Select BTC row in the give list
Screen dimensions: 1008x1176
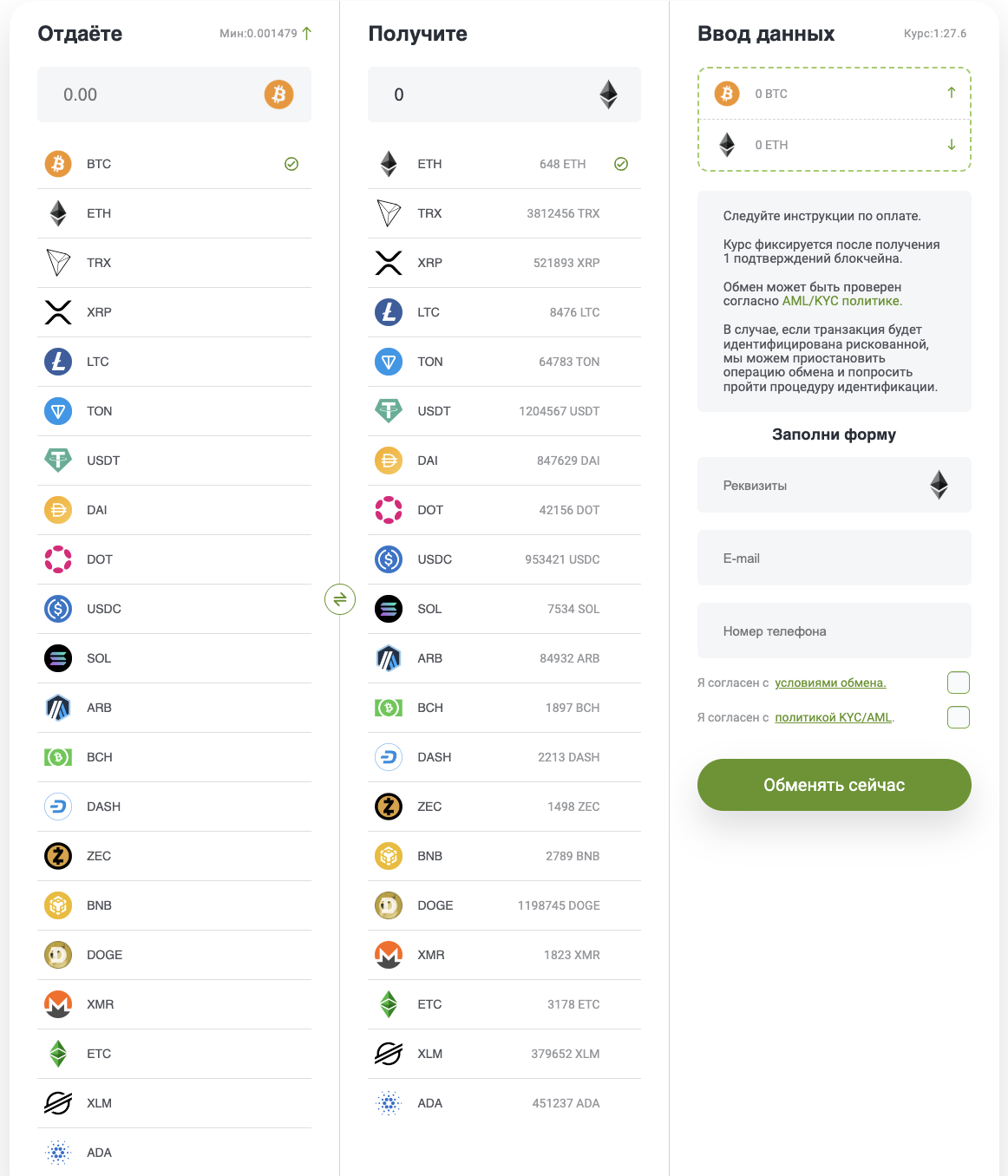click(173, 164)
